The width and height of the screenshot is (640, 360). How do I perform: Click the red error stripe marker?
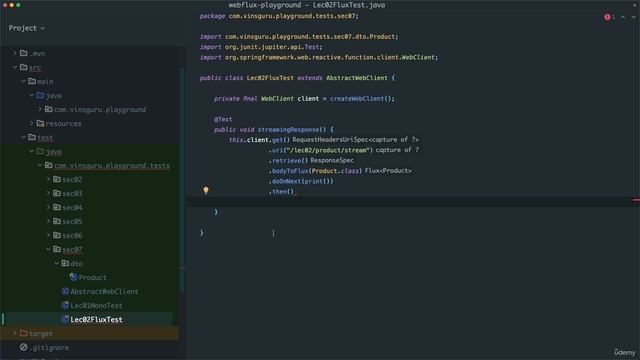(x=636, y=200)
